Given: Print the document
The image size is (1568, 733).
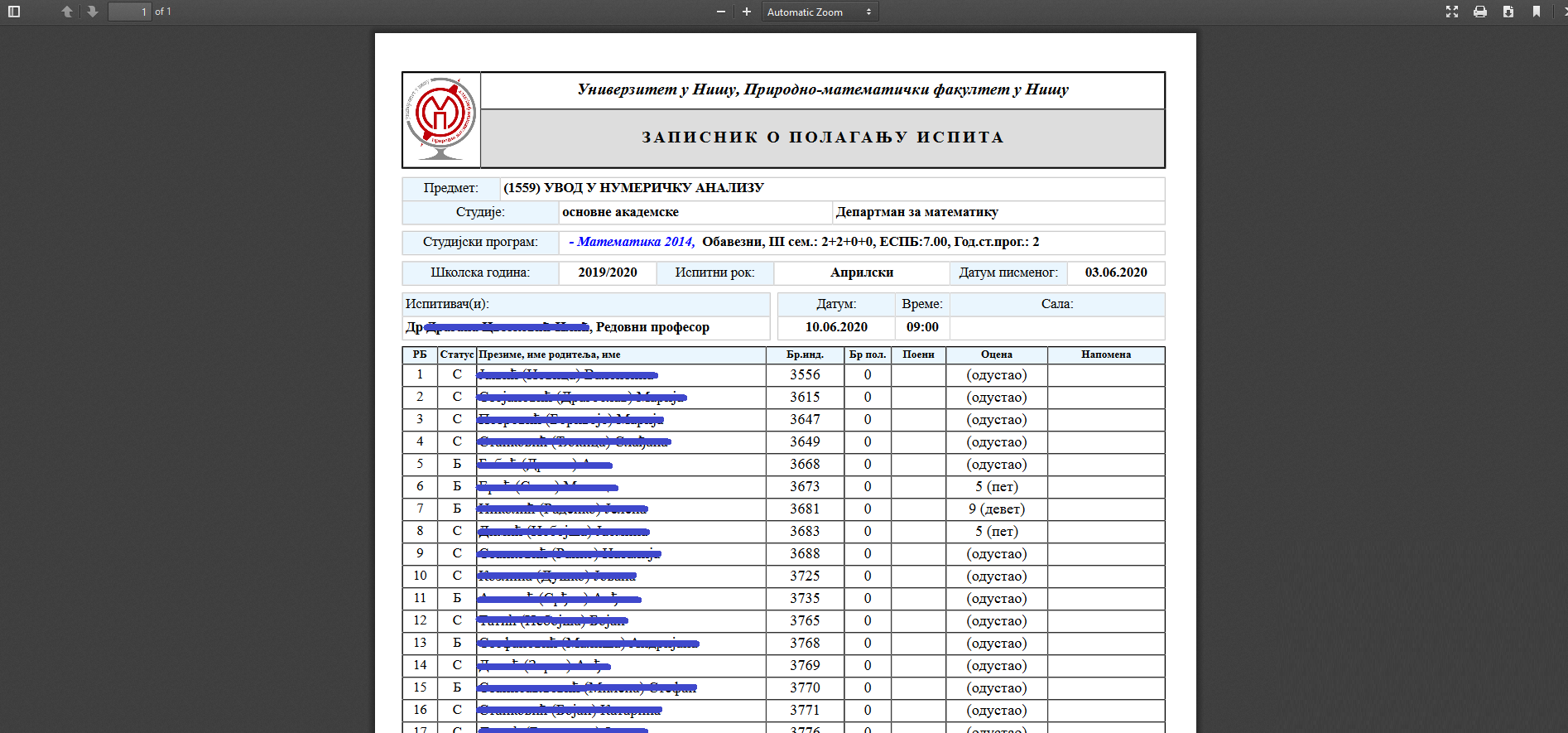Looking at the screenshot, I should [x=1480, y=12].
